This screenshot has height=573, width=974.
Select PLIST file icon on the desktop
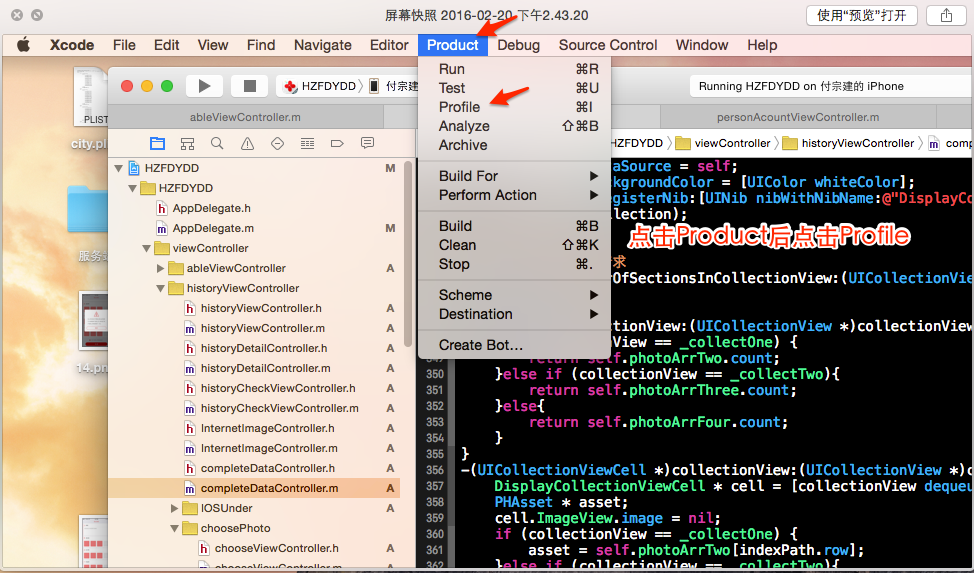(x=92, y=96)
